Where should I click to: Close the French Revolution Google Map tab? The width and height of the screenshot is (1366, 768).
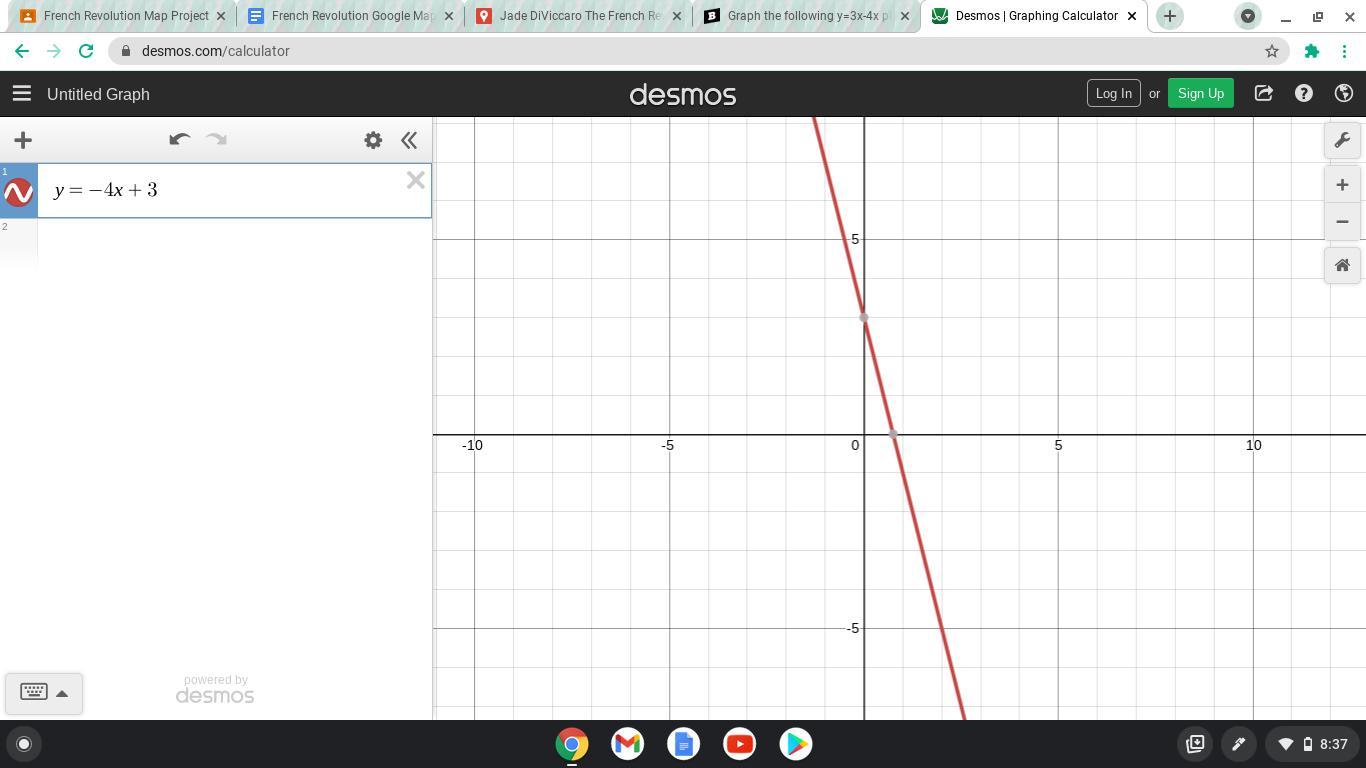pyautogui.click(x=448, y=16)
